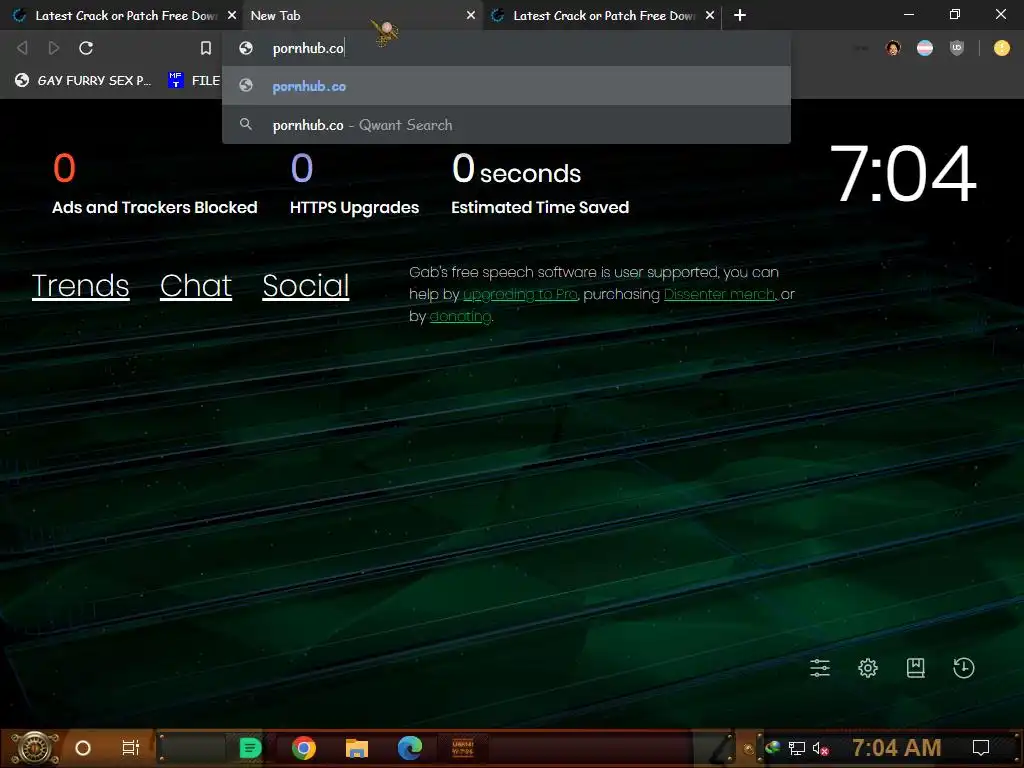Click the large 7:04 clock

tap(903, 174)
